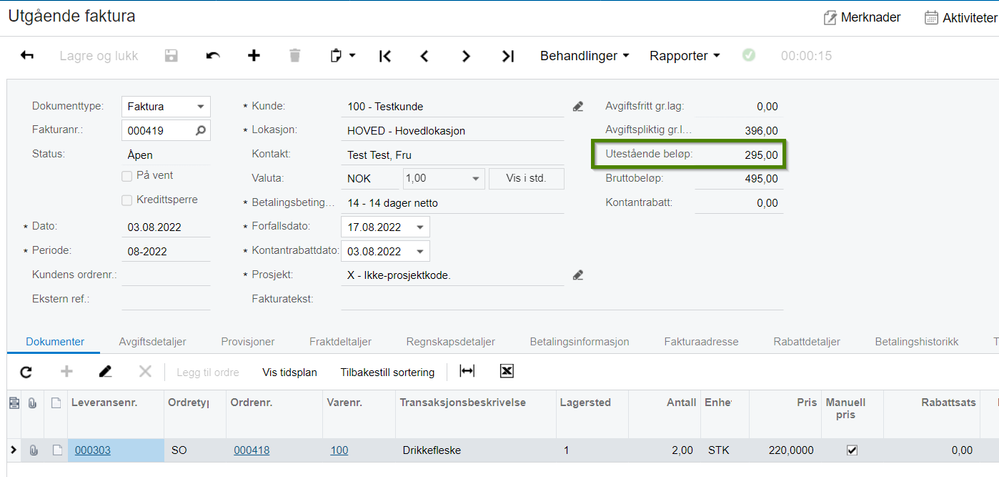Toggle Manuell pris checkbox for Drikkefleske
Image resolution: width=999 pixels, height=477 pixels.
(852, 450)
